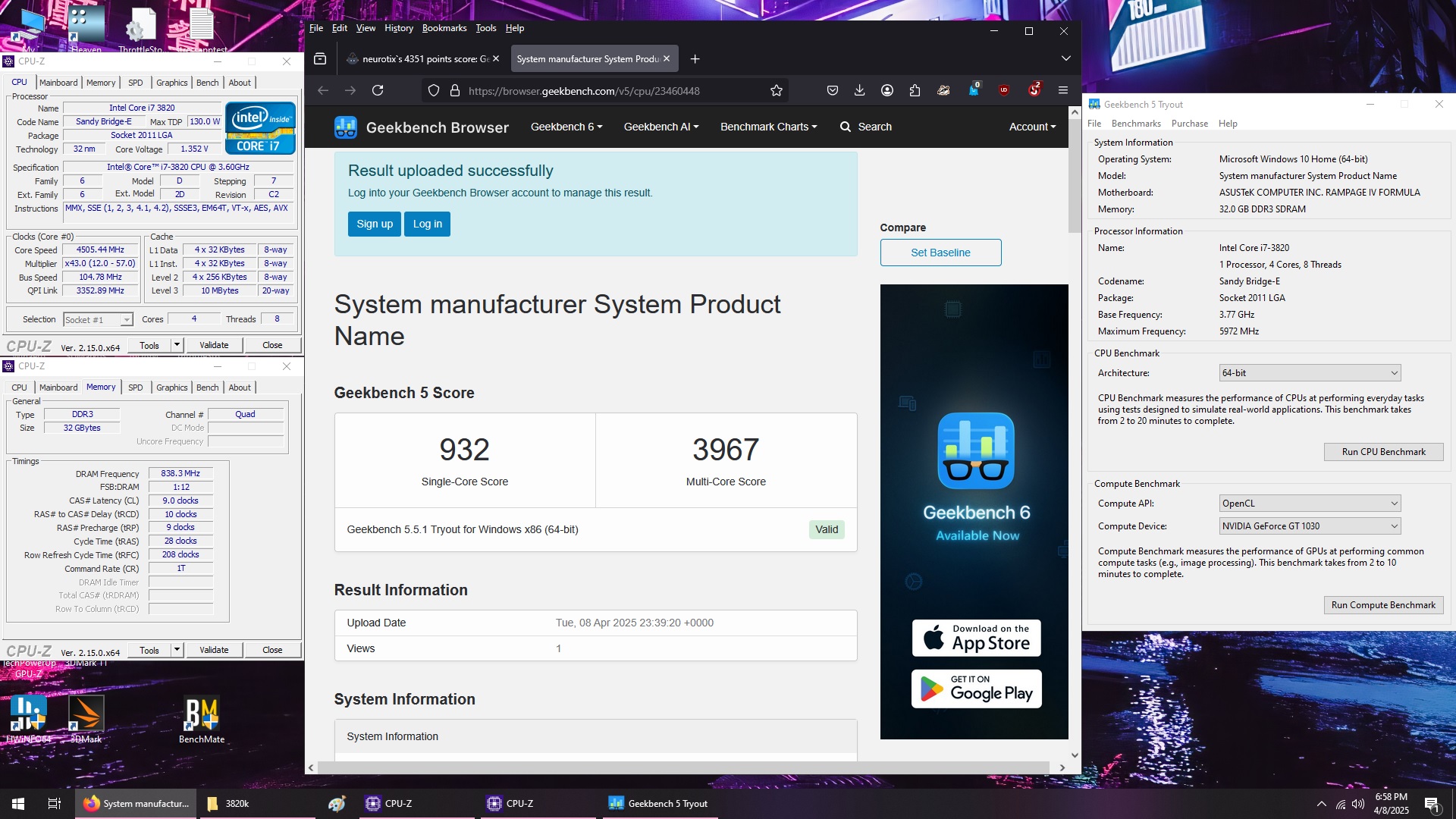This screenshot has width=1456, height=819.
Task: Switch to SPD tab in top CPU-Z window
Action: pyautogui.click(x=136, y=83)
